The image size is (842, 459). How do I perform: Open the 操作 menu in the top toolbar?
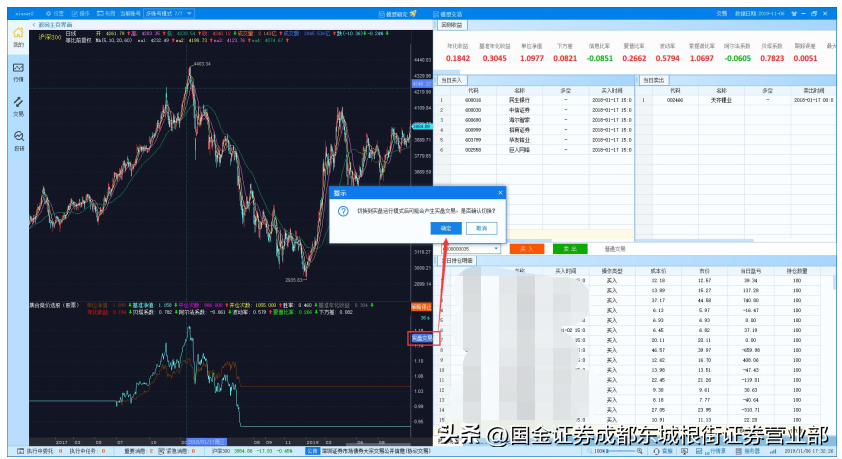(x=81, y=13)
